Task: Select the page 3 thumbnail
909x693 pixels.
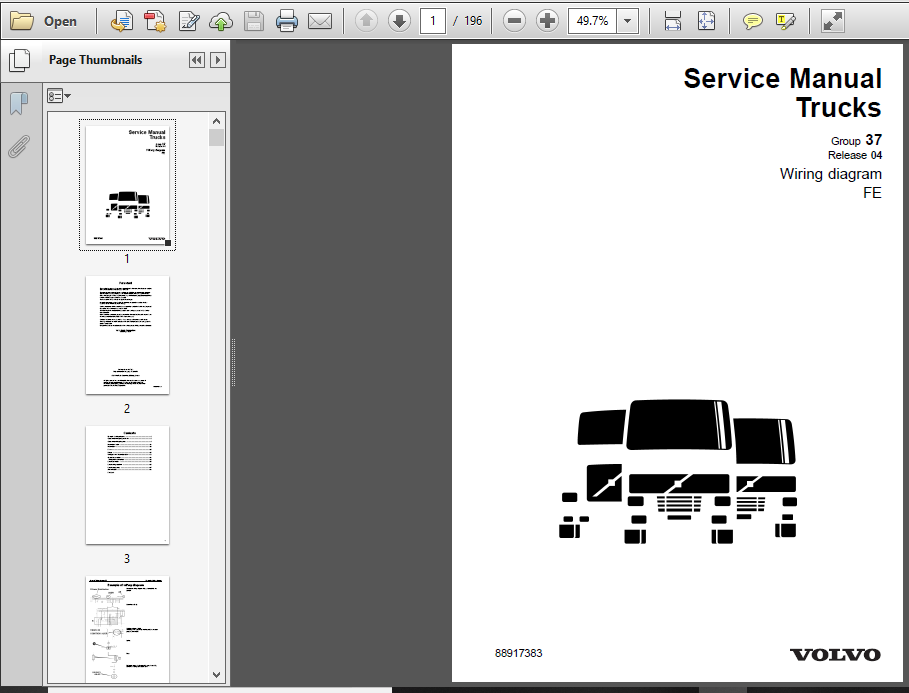Action: [128, 485]
